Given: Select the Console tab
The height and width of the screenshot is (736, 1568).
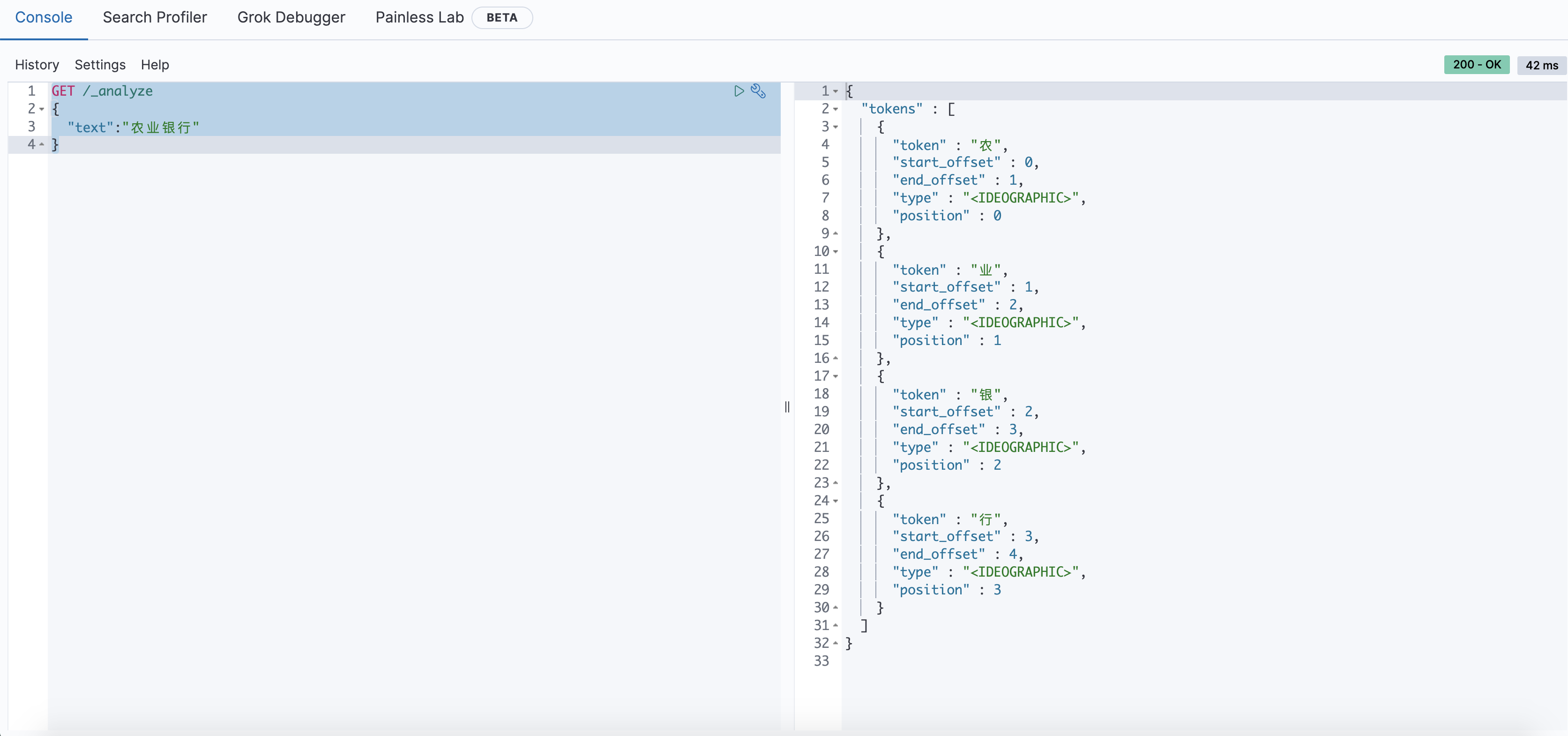Looking at the screenshot, I should 44,18.
